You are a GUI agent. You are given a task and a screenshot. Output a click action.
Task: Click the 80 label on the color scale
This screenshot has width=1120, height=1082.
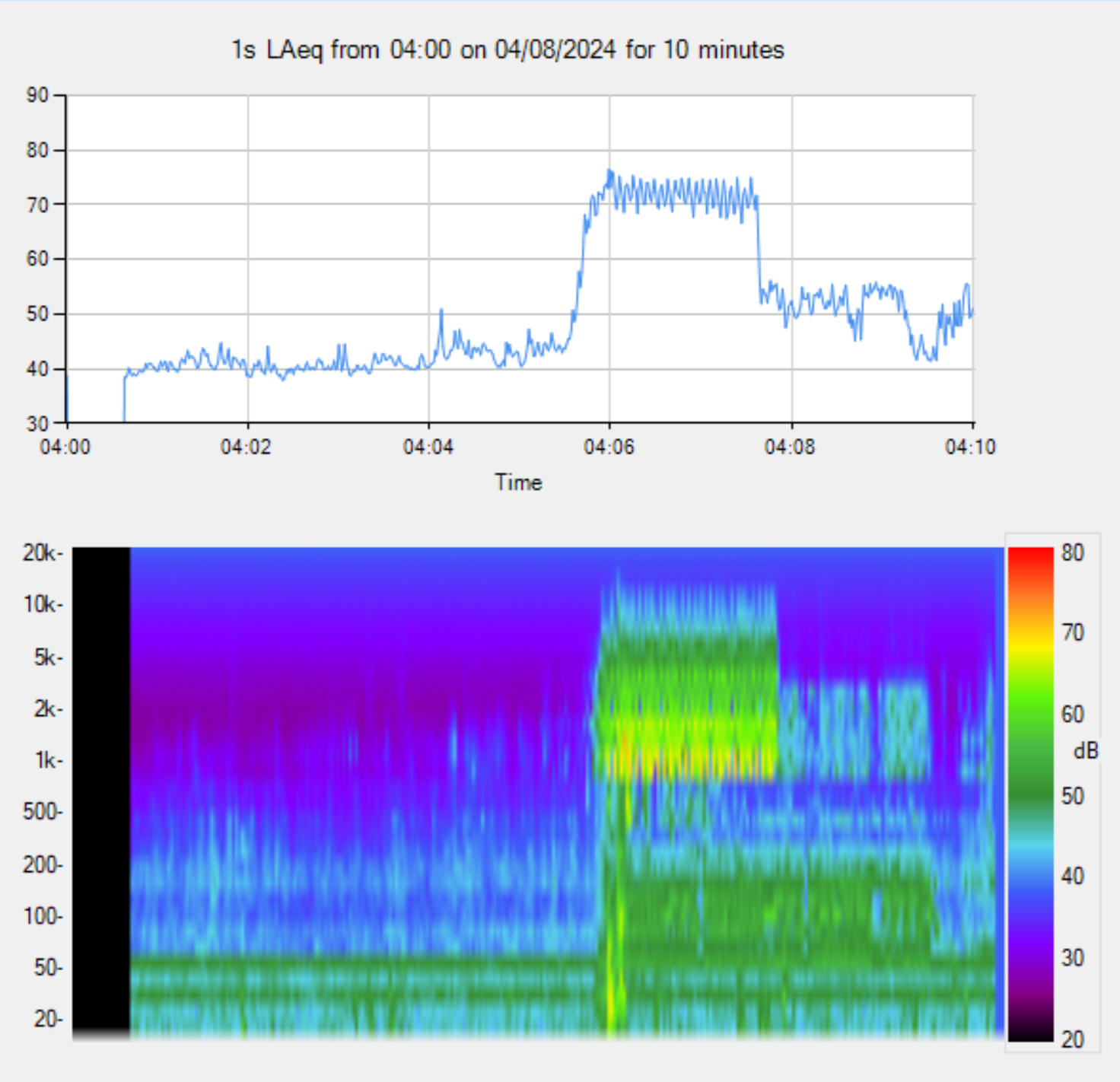pyautogui.click(x=1073, y=553)
